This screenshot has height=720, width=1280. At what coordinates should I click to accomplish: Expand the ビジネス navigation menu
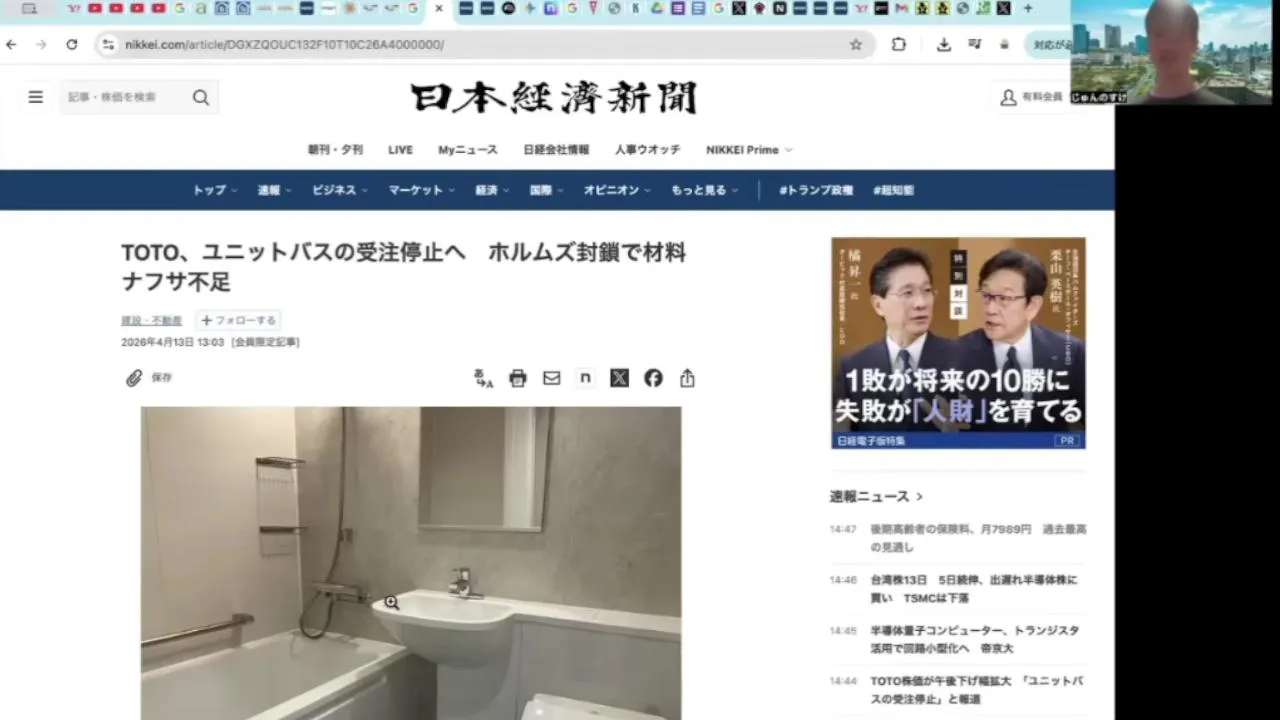point(340,190)
